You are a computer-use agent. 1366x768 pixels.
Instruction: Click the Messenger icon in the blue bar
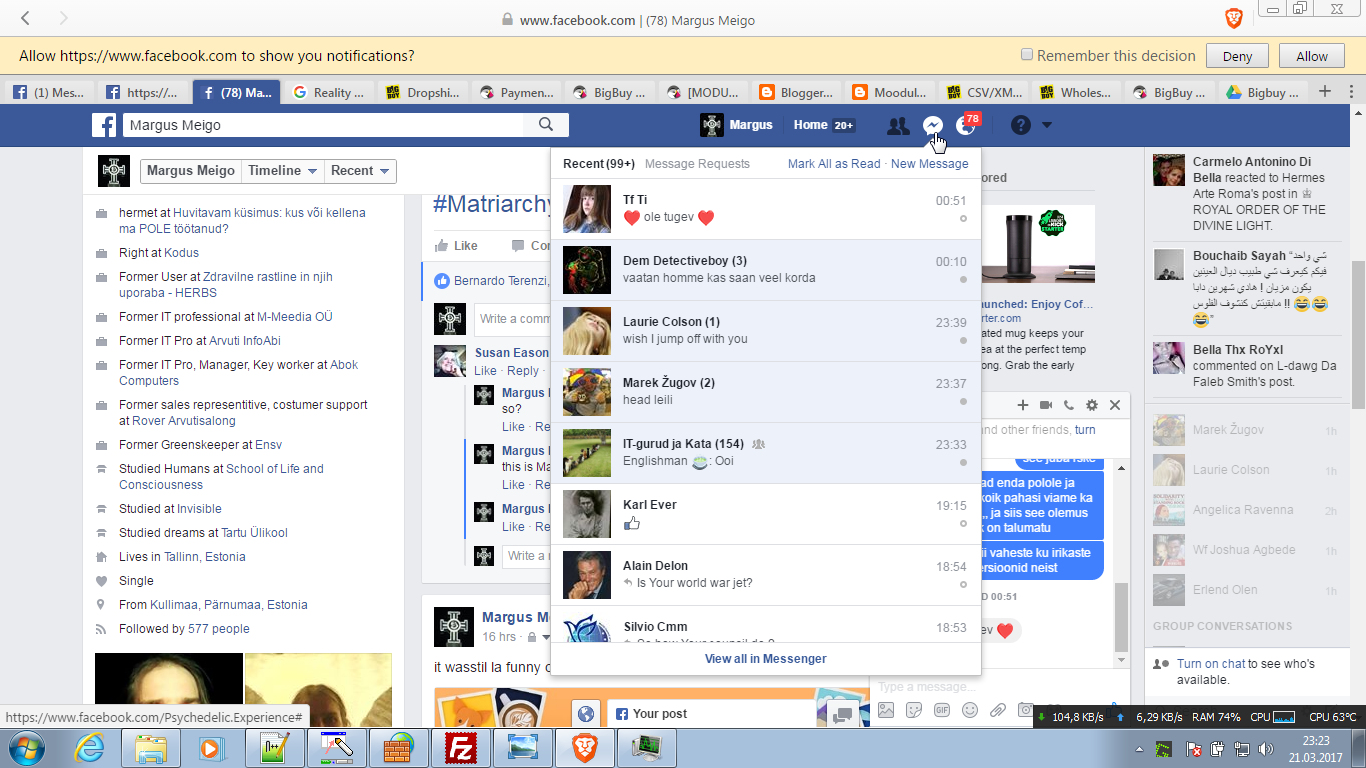tap(932, 125)
